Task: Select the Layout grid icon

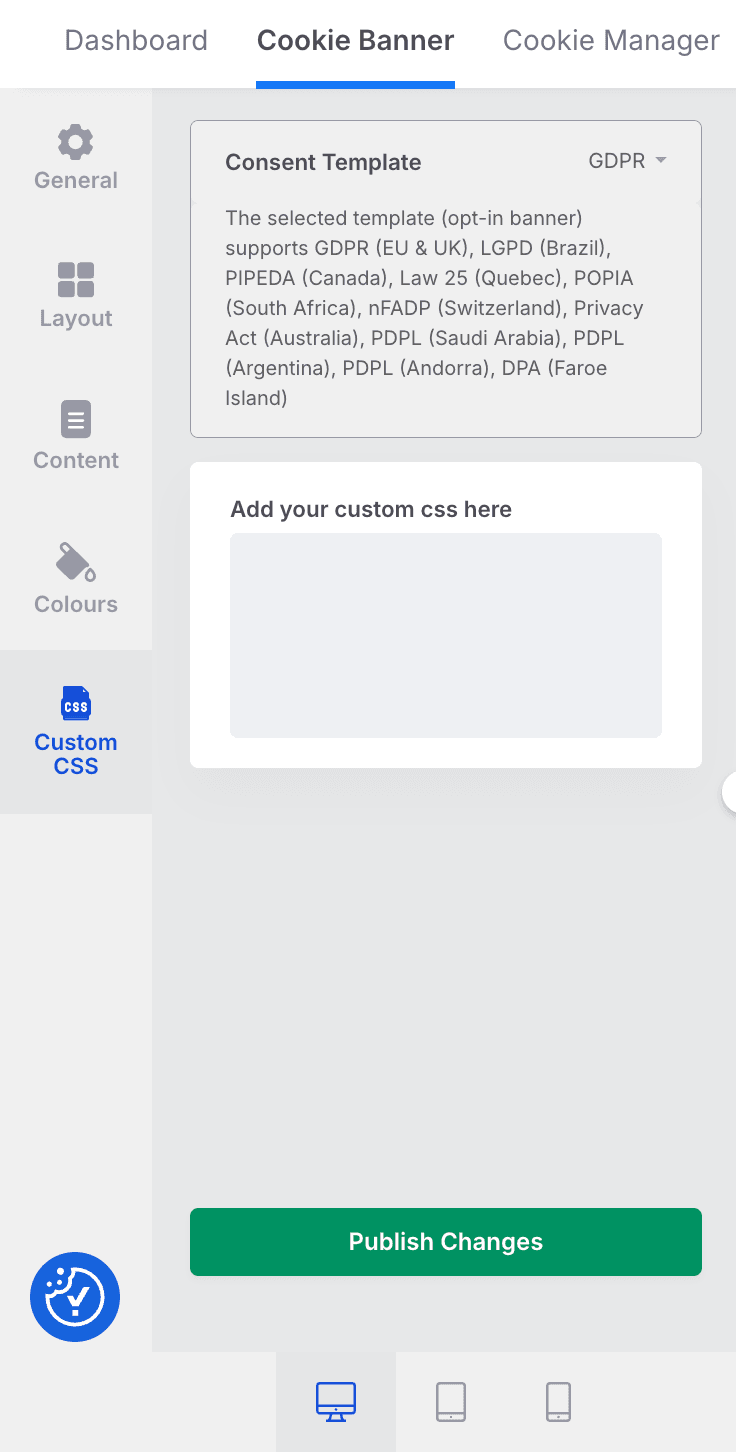Action: (x=76, y=280)
